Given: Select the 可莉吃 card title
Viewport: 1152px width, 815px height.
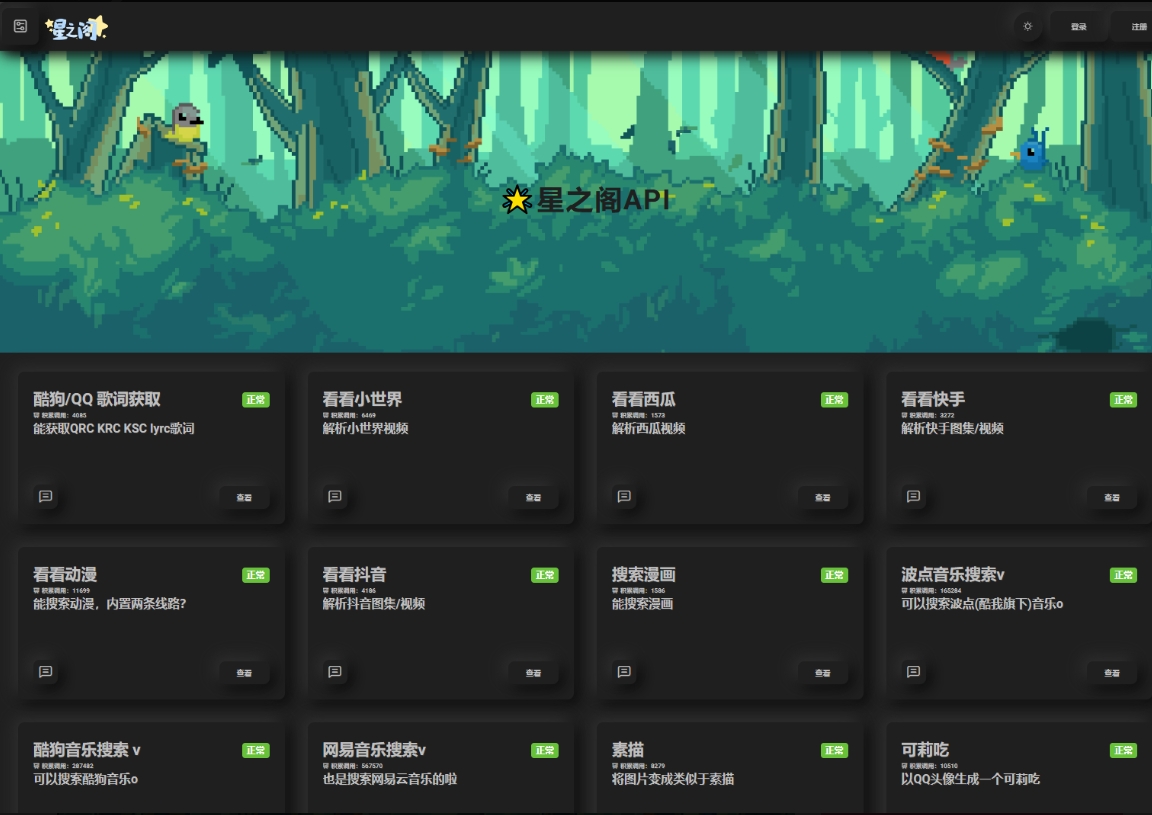Looking at the screenshot, I should click(x=925, y=750).
